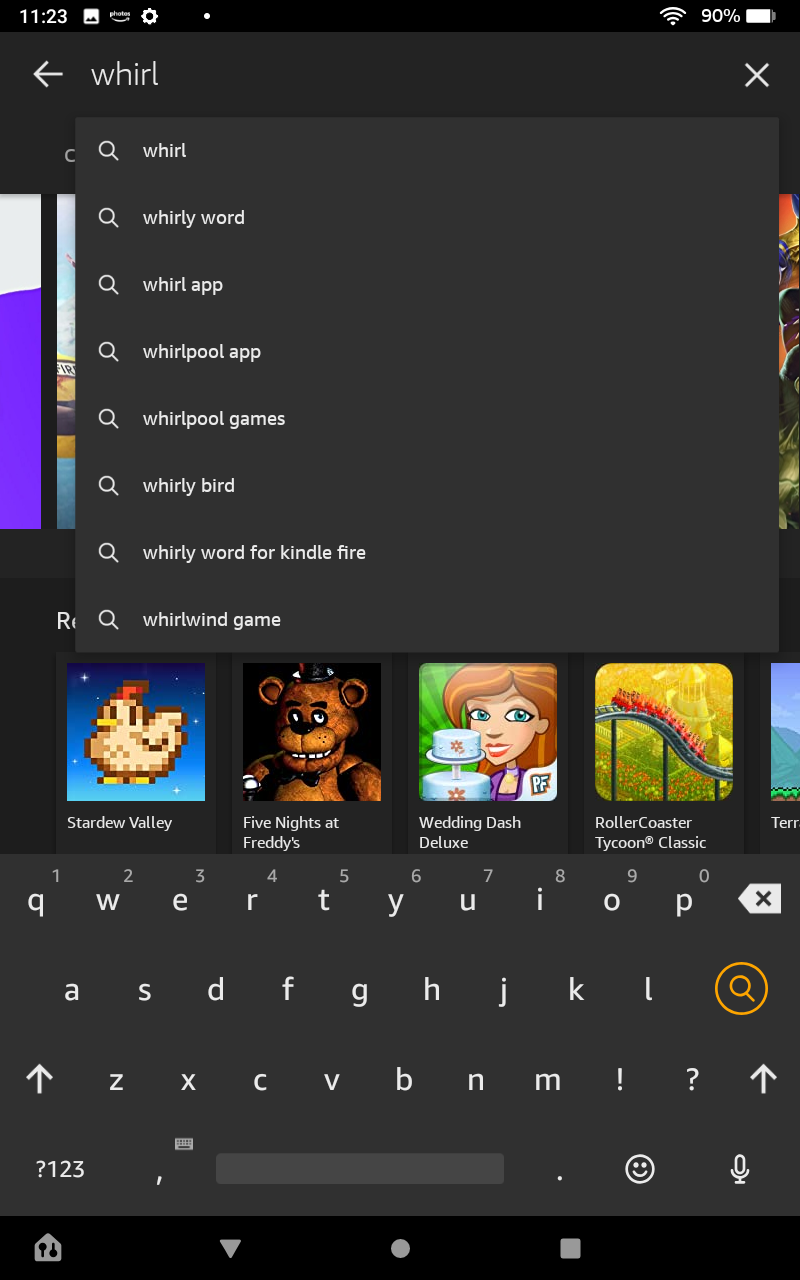Tap the I key
The height and width of the screenshot is (1280, 800).
click(x=540, y=901)
